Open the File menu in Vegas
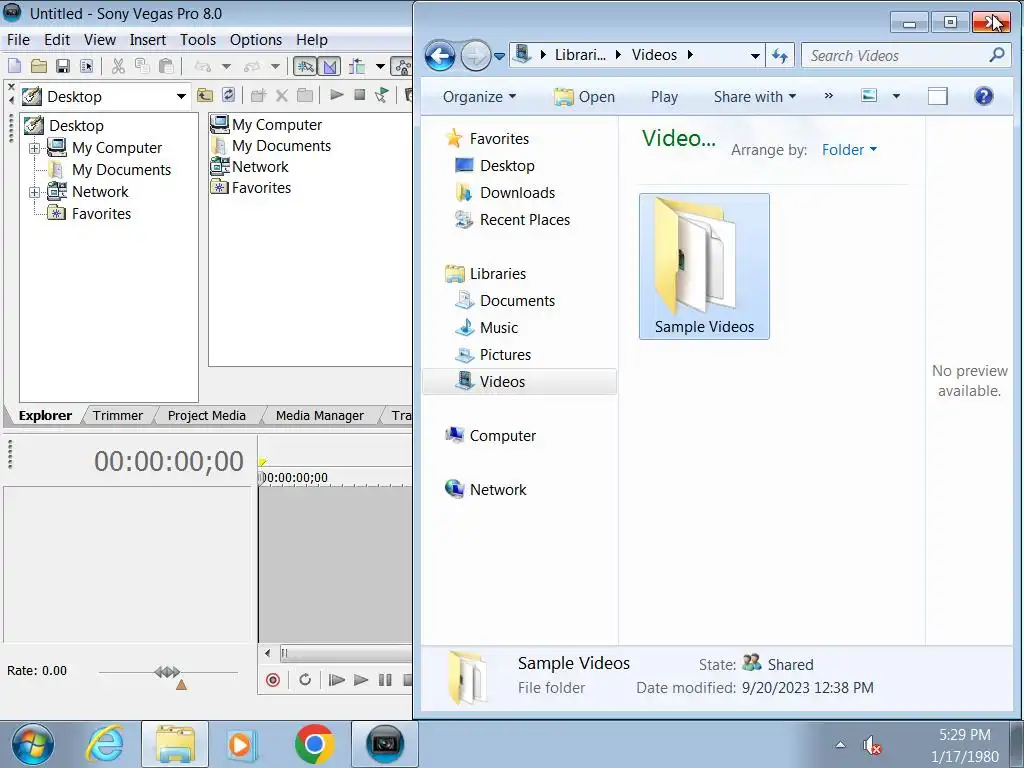 18,40
